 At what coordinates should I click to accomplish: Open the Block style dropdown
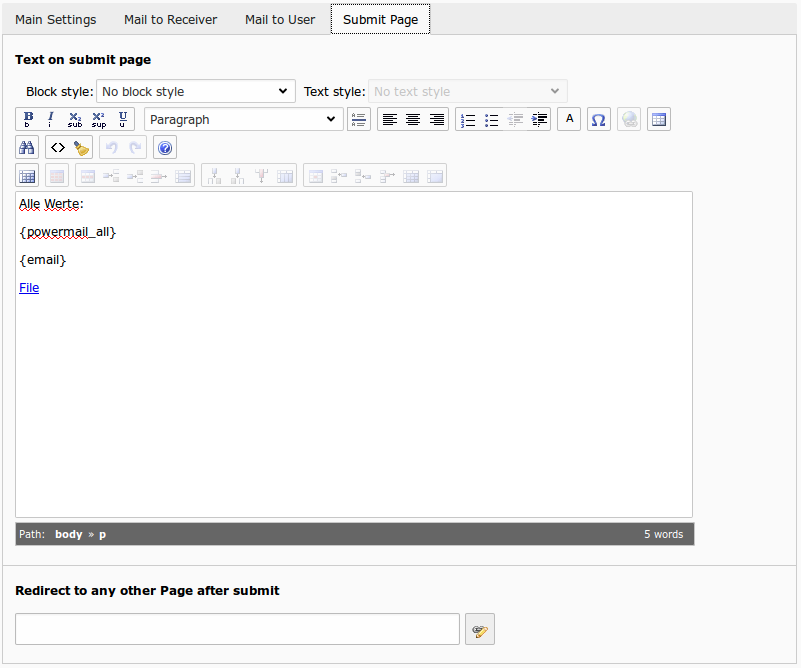(196, 92)
